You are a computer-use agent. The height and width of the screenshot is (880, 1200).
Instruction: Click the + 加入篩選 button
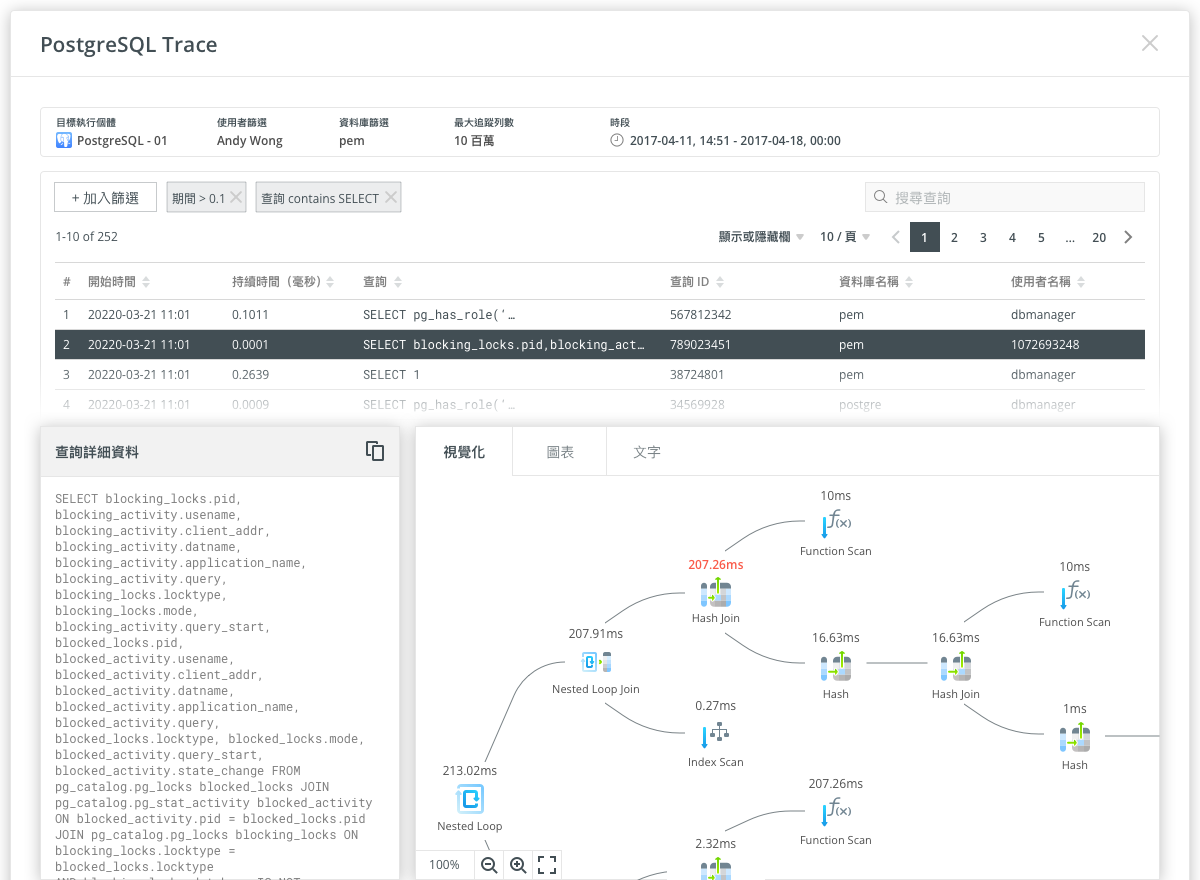[x=105, y=198]
